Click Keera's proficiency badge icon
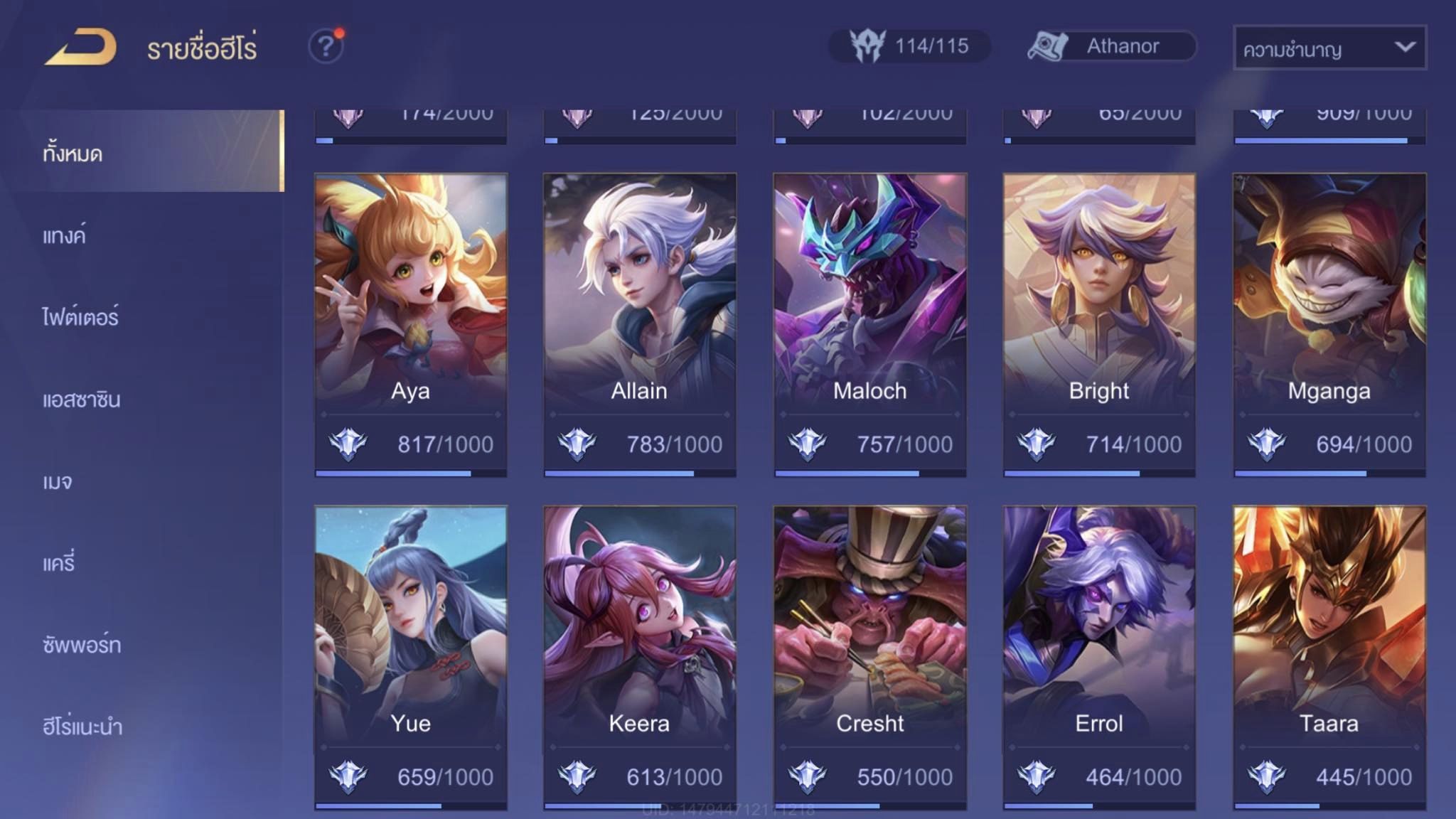The height and width of the screenshot is (819, 1456). click(x=577, y=776)
